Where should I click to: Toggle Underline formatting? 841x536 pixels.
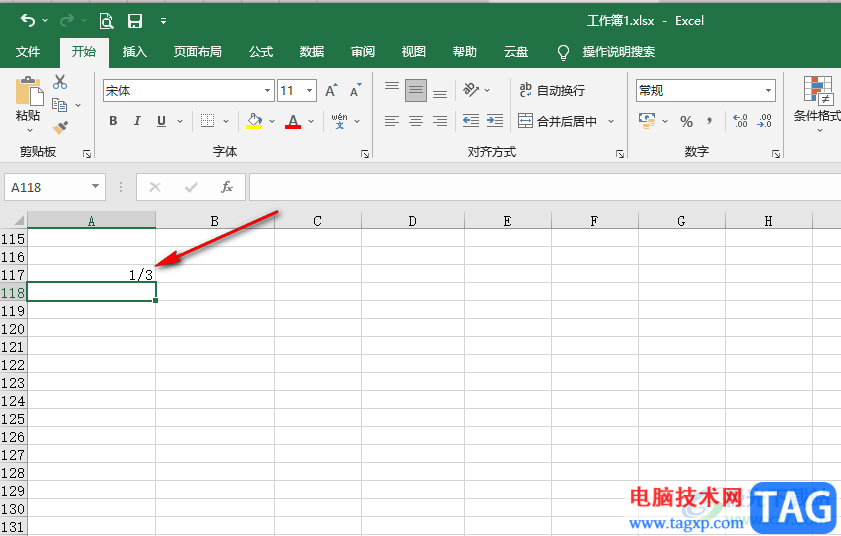[161, 121]
